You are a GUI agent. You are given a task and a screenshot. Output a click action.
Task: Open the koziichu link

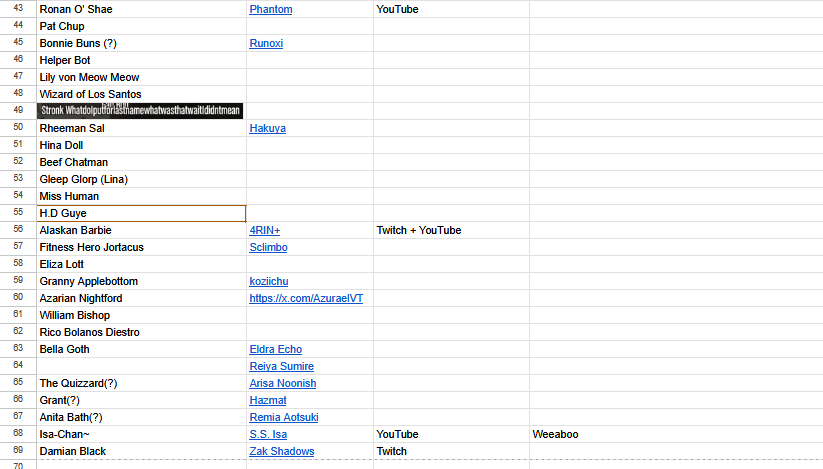pyautogui.click(x=269, y=281)
